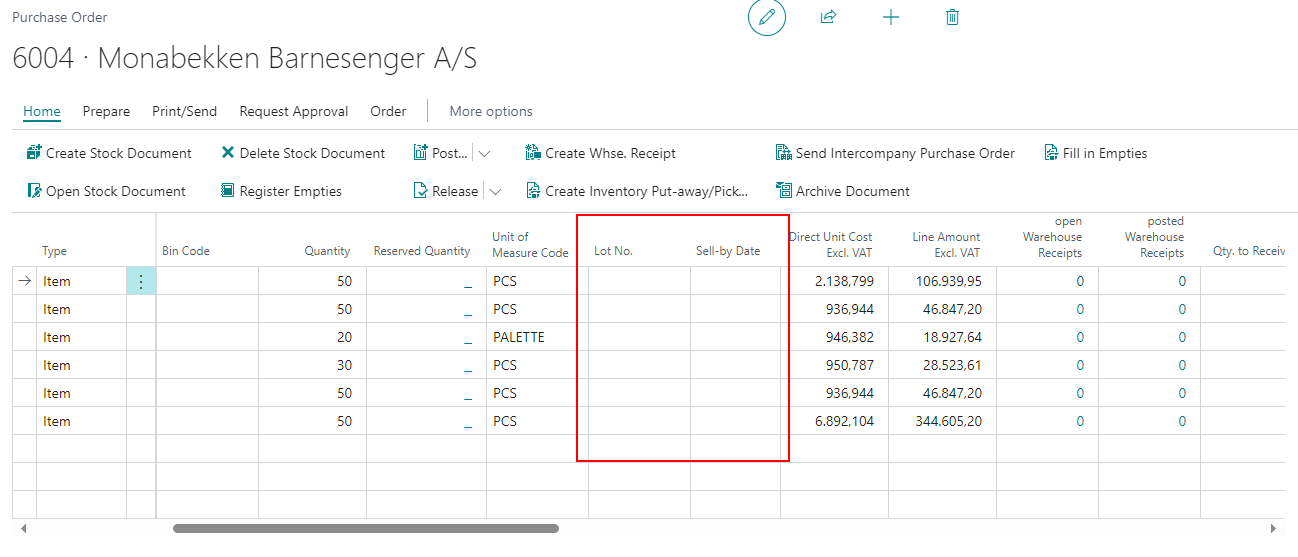Click the pencil edit icon

pyautogui.click(x=767, y=18)
